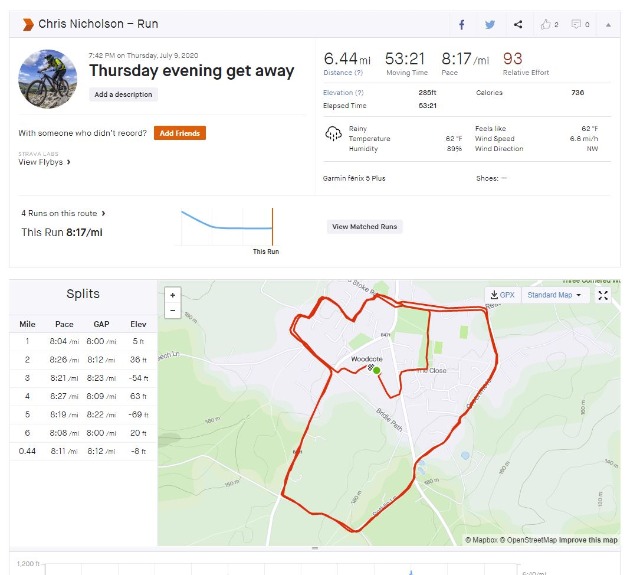Screen dimensions: 640x575
Task: Collapse the activity card with the arrow
Action: tap(608, 25)
